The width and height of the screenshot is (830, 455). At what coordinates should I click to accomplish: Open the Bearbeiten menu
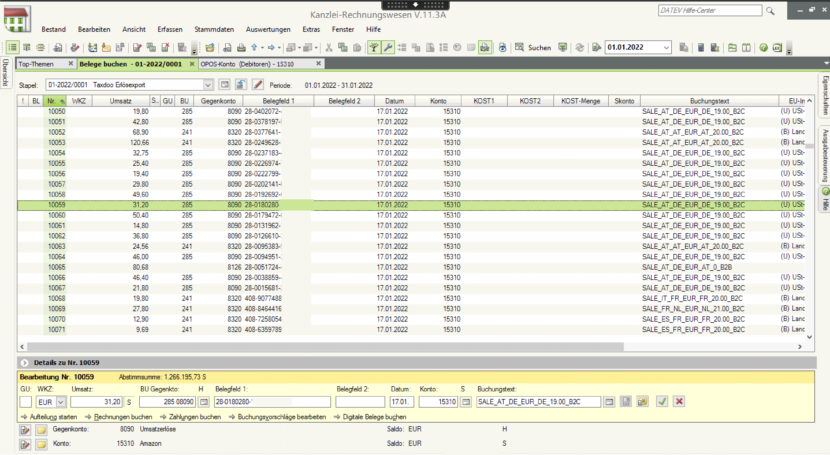[x=94, y=30]
